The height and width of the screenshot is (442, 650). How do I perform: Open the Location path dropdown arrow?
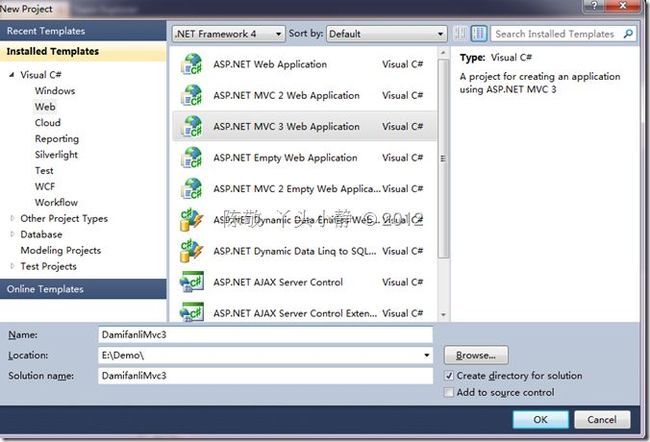(427, 355)
